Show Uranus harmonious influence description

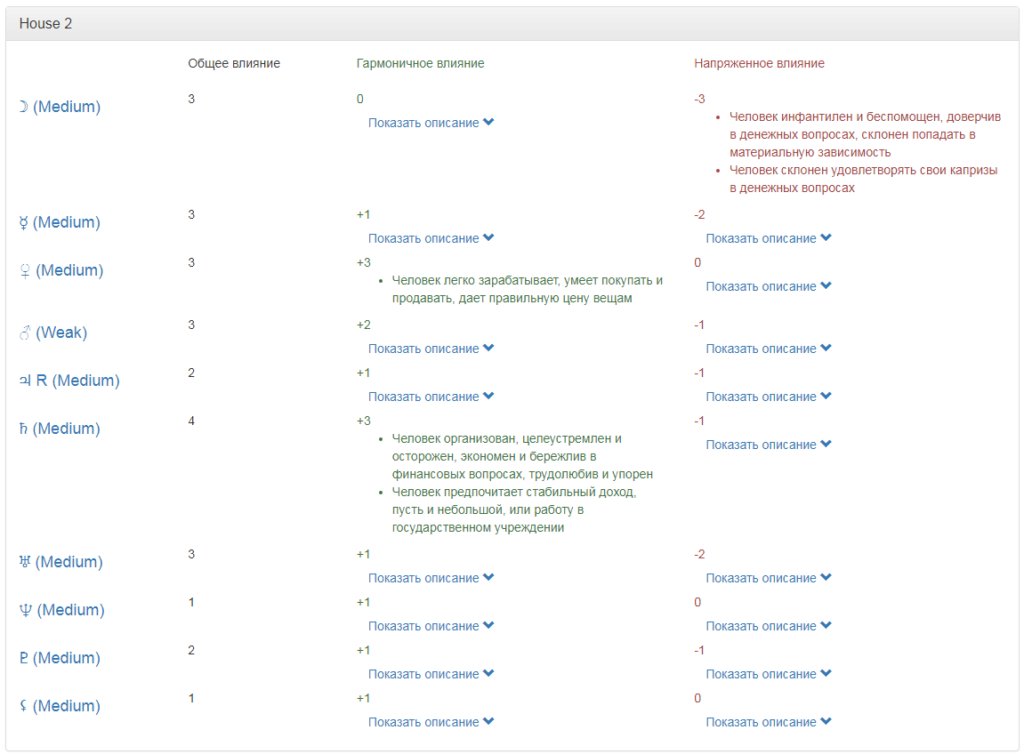(431, 578)
